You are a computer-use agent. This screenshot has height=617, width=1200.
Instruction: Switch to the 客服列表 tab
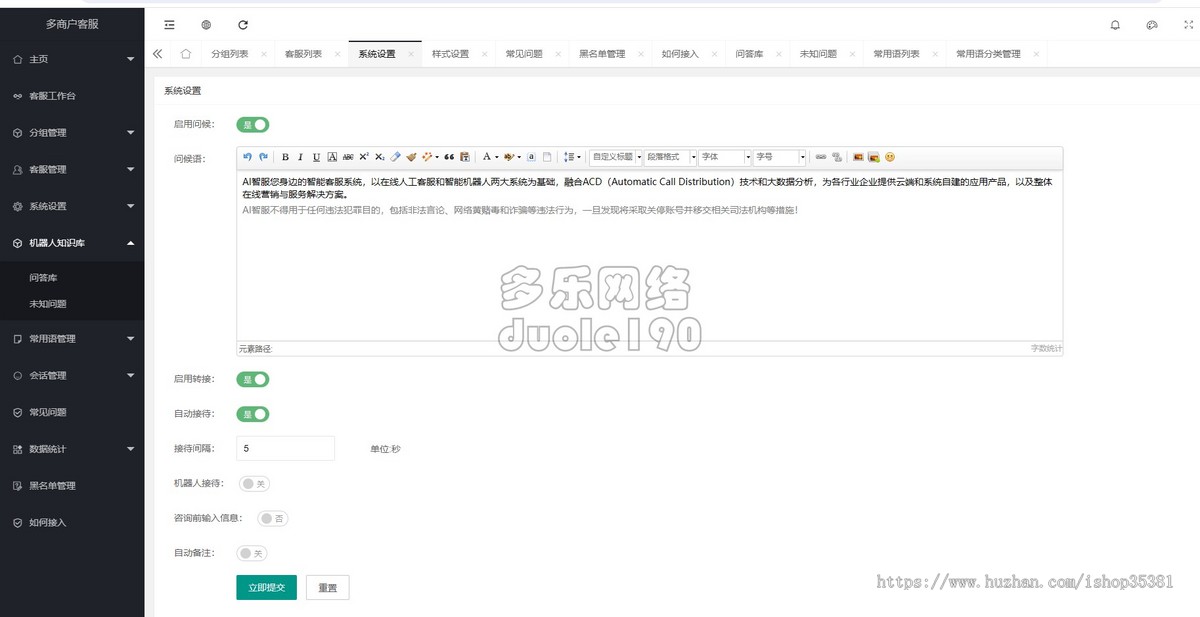303,54
